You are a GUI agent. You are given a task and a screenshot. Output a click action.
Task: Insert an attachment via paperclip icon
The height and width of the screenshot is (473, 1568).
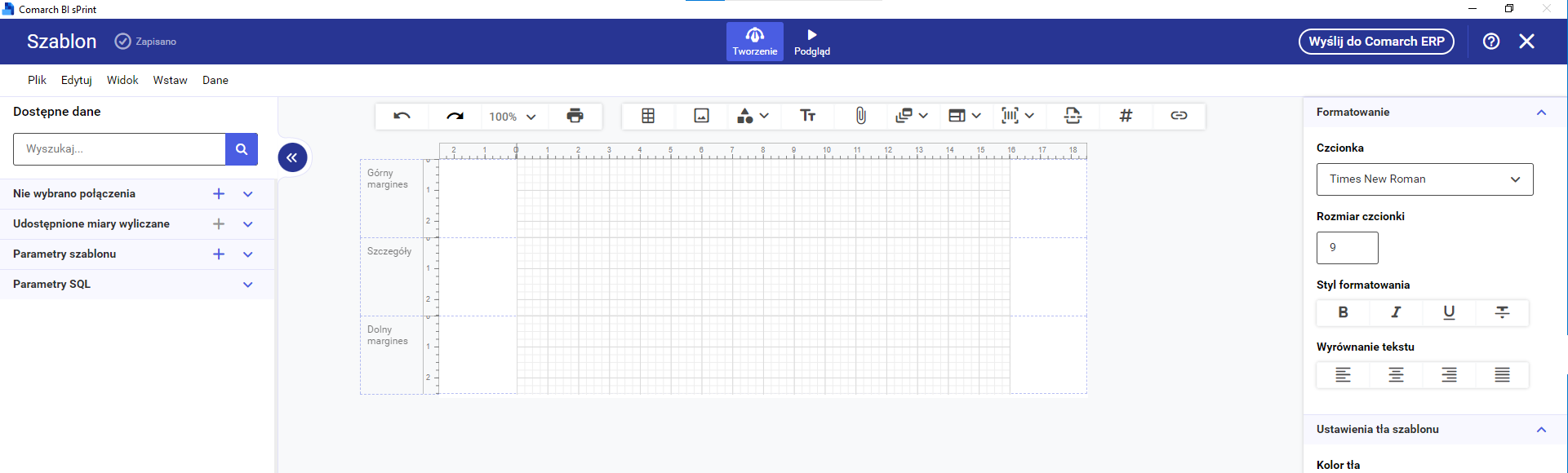860,116
